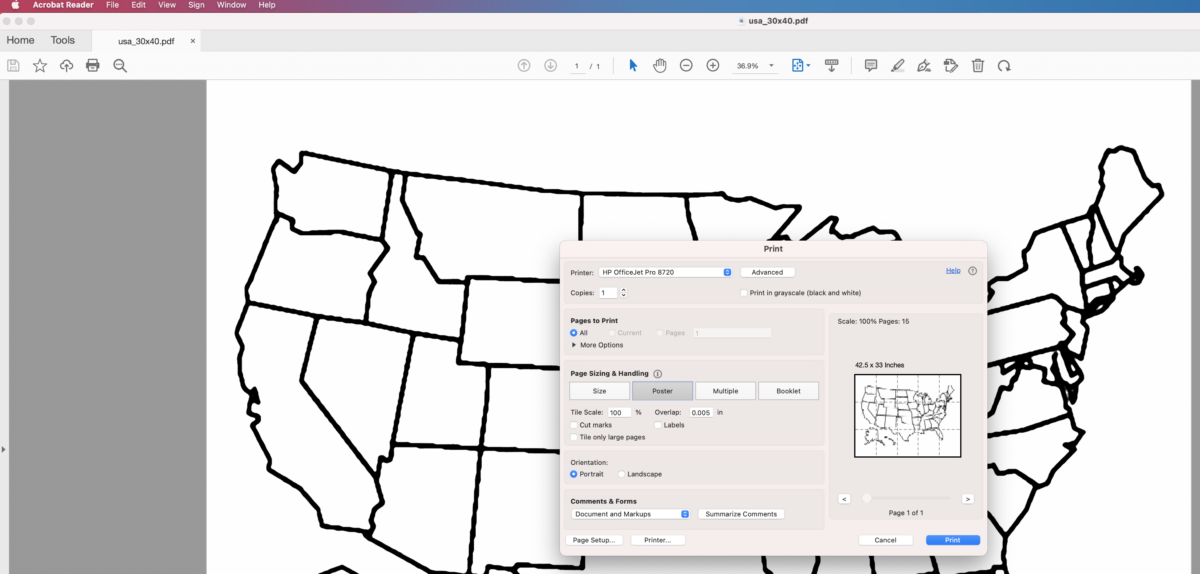Click the printer icon in toolbar

93,65
